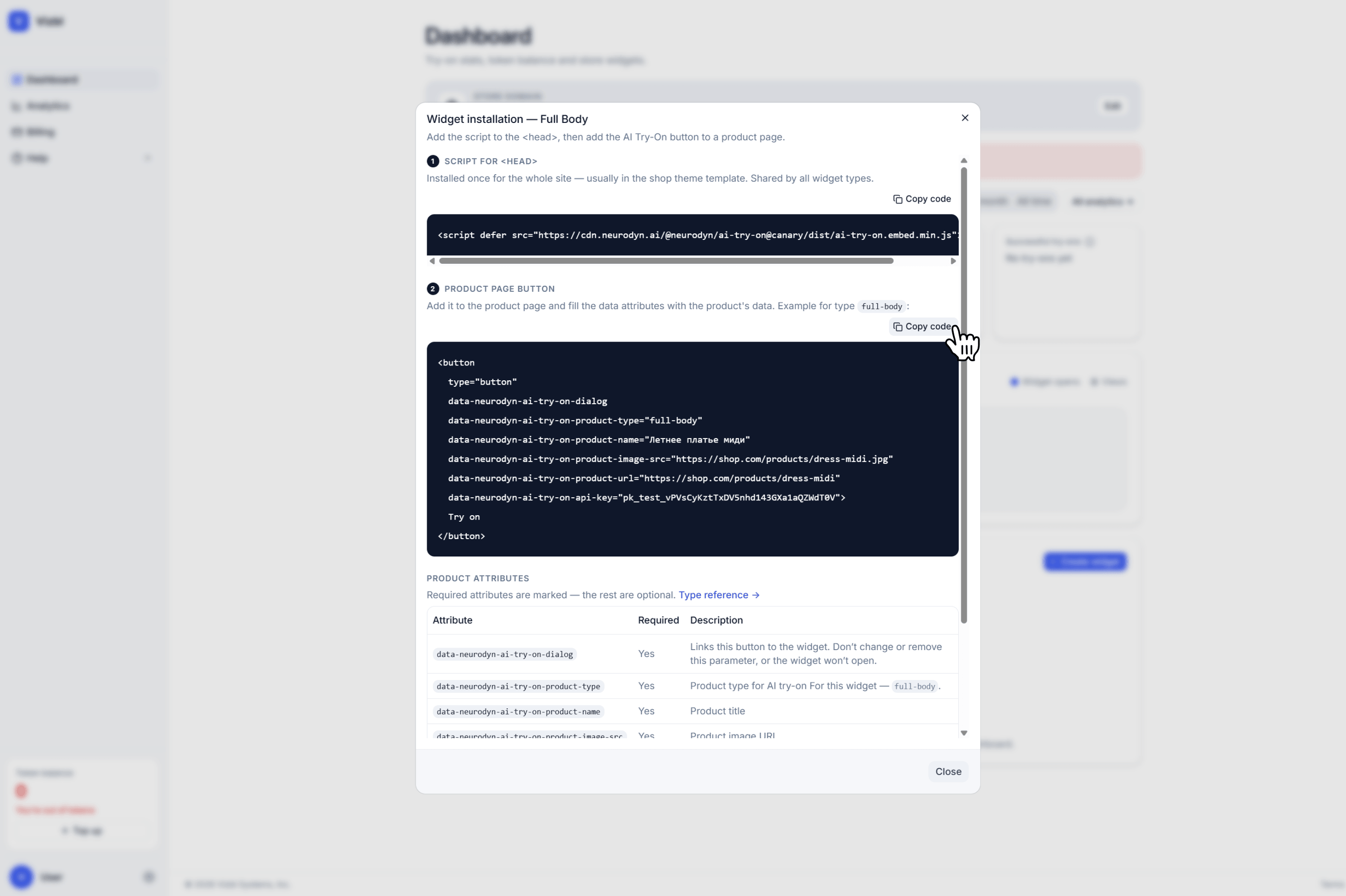This screenshot has width=1346, height=896.
Task: Click the closing "</button>" code line
Action: (461, 536)
